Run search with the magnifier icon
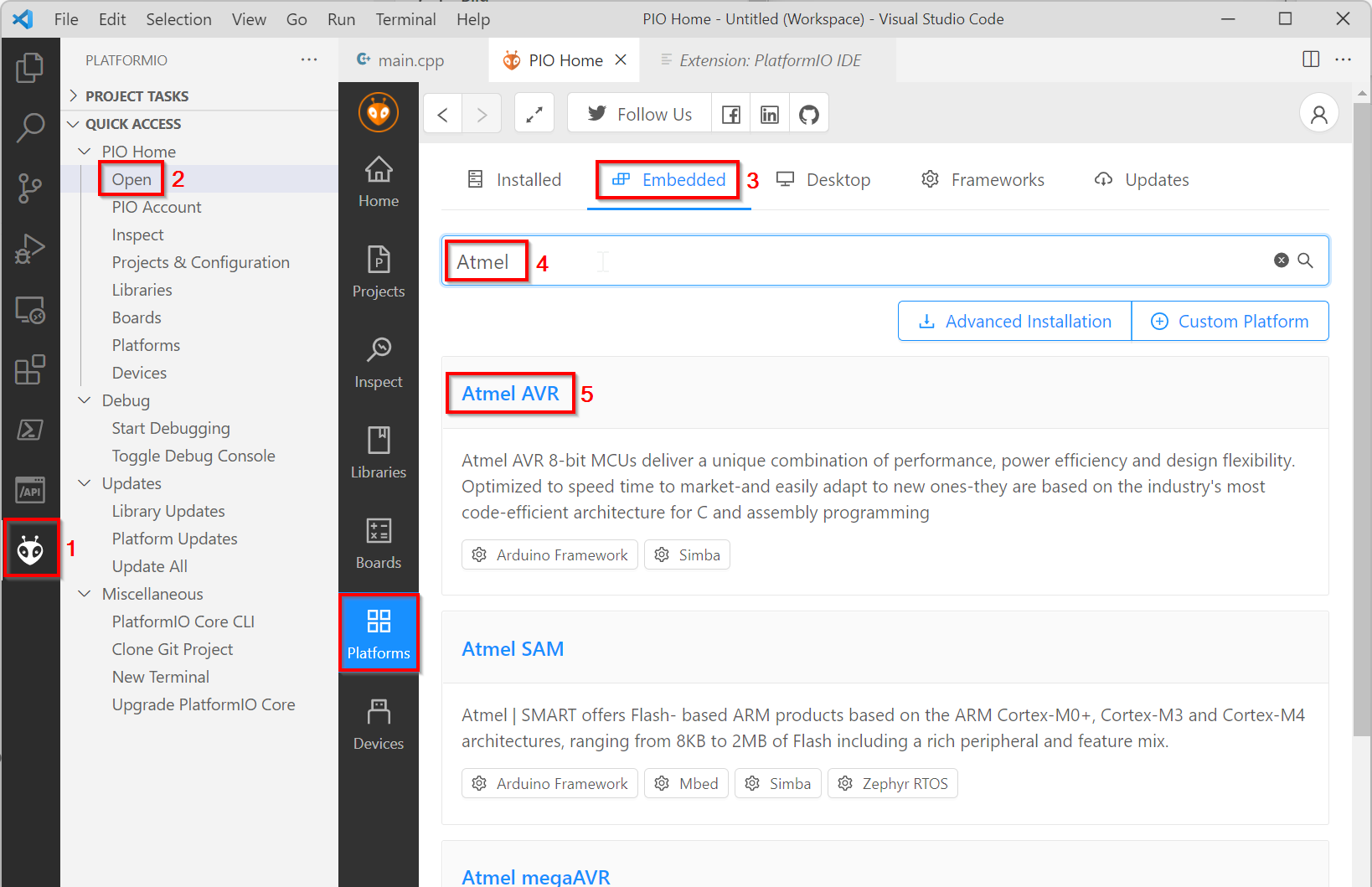Image resolution: width=1372 pixels, height=887 pixels. coord(1305,260)
